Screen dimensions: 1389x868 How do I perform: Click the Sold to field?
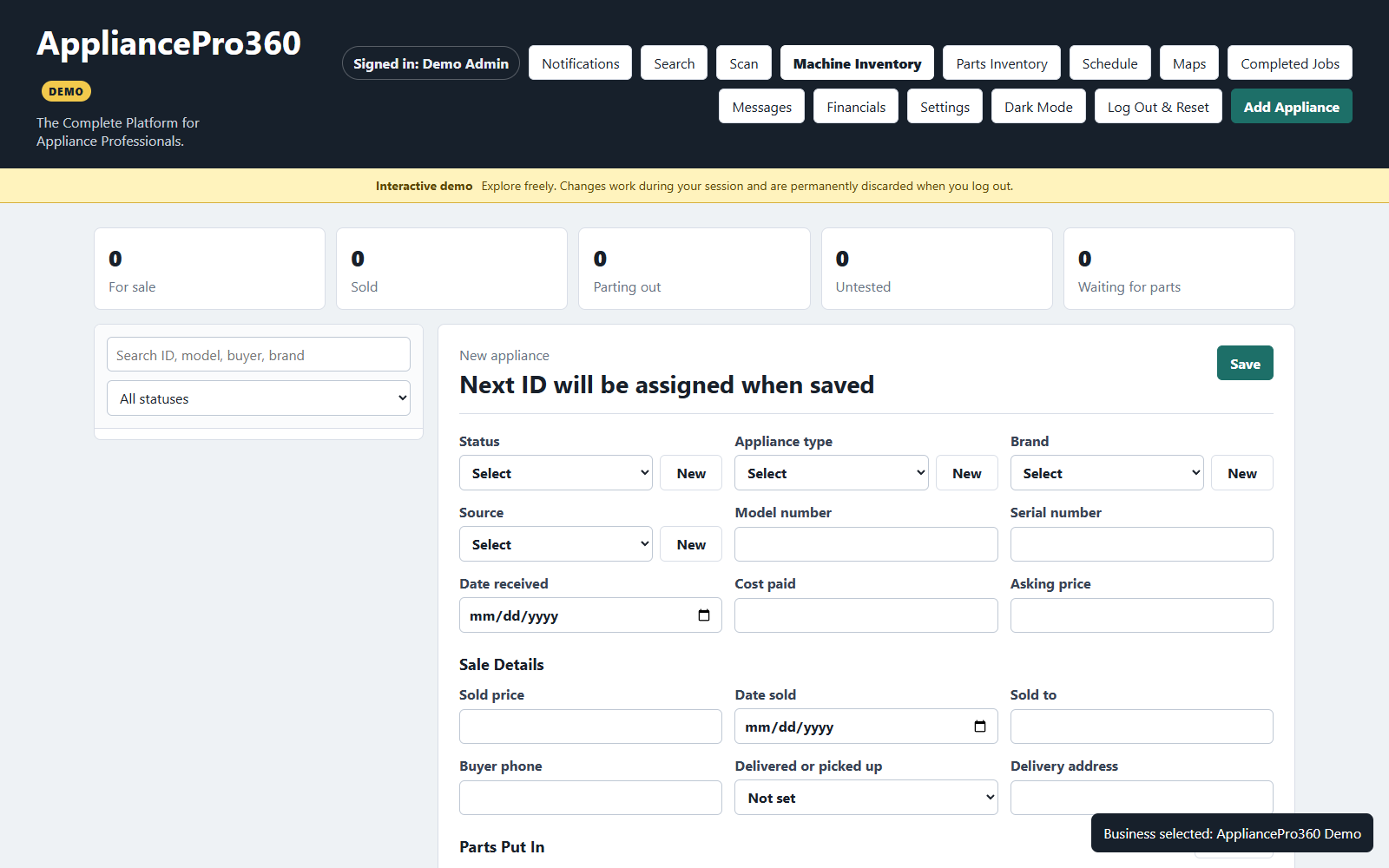(x=1142, y=727)
